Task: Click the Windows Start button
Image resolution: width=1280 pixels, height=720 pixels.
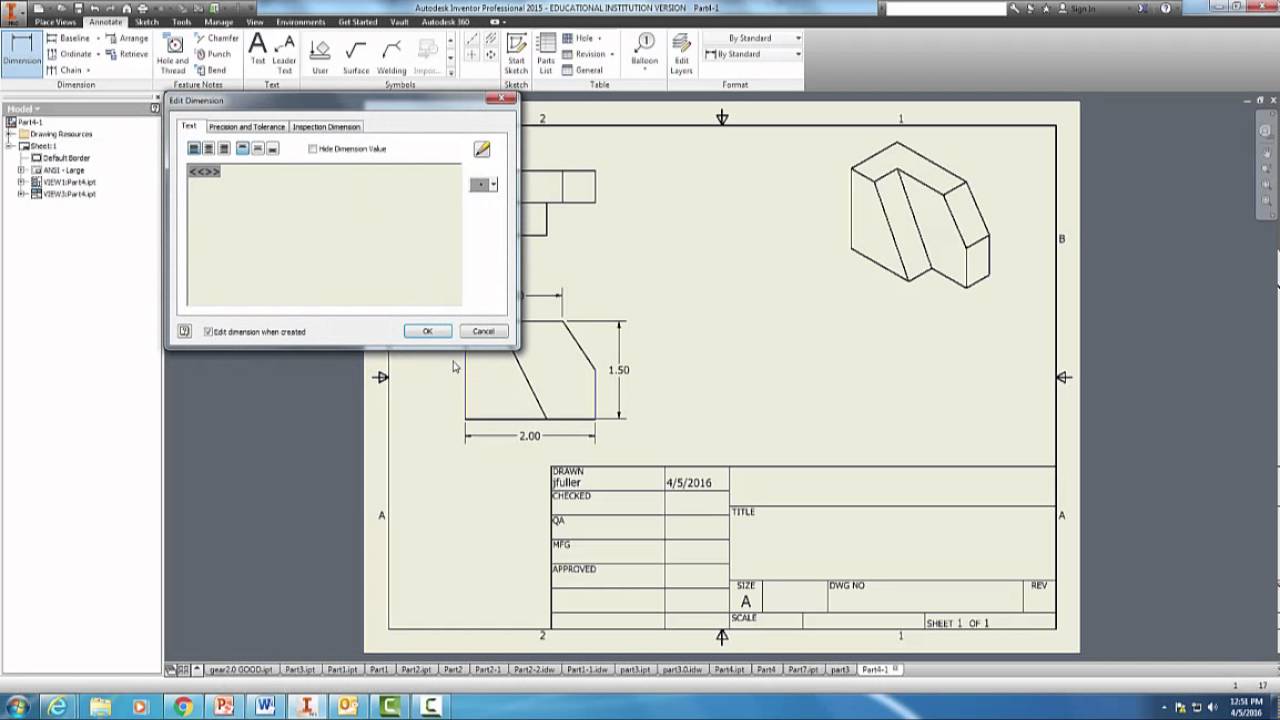Action: [x=18, y=706]
